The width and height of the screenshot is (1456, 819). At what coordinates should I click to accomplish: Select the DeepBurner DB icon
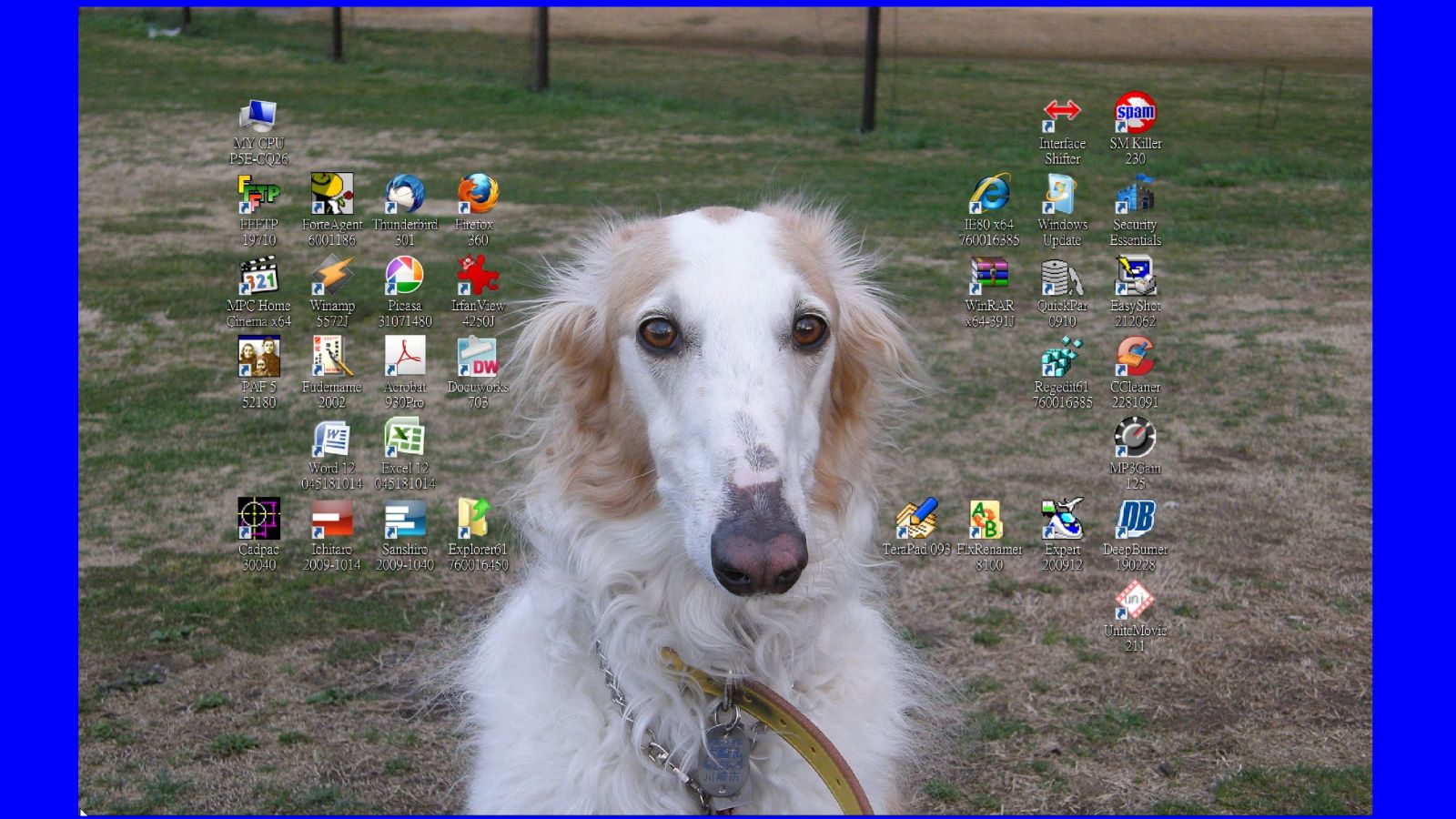tap(1135, 520)
